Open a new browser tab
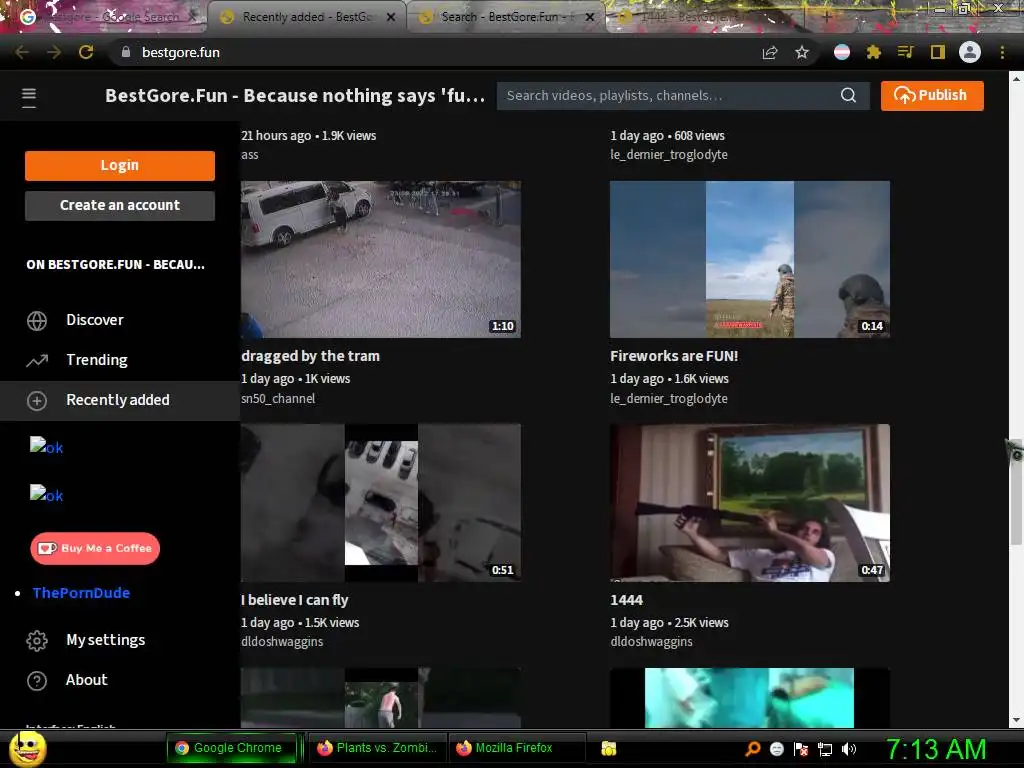This screenshot has width=1024, height=768. (x=826, y=17)
